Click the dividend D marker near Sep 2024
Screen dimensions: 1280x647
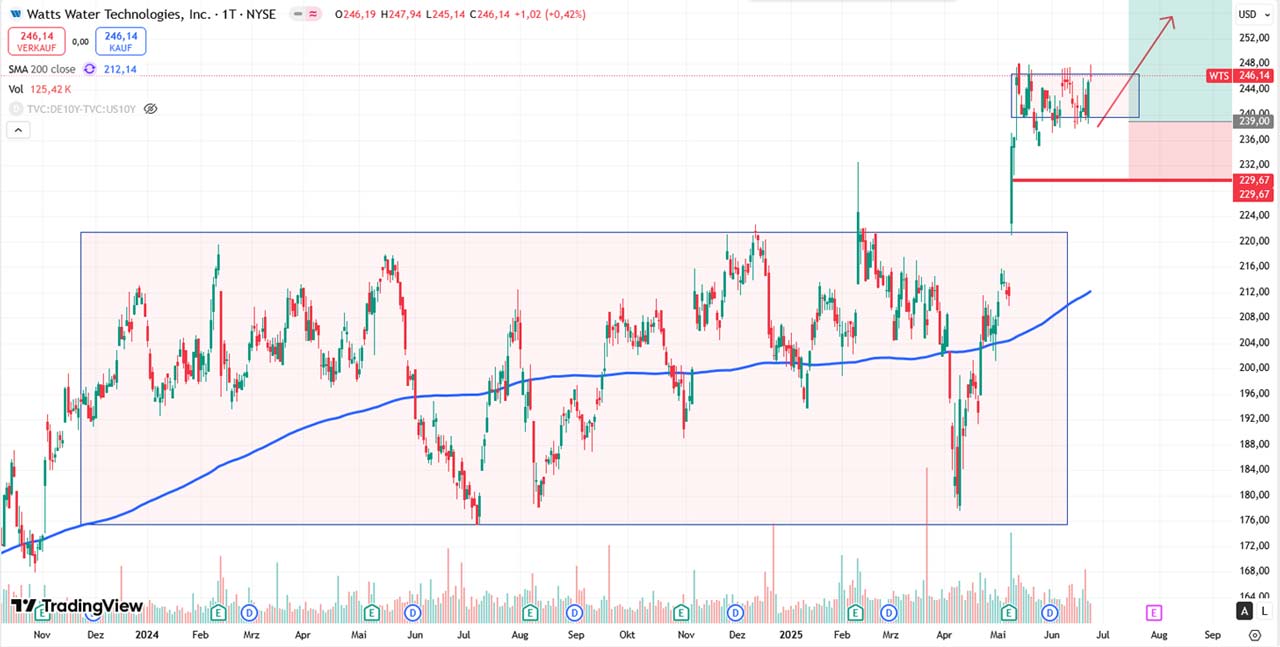pyautogui.click(x=574, y=612)
